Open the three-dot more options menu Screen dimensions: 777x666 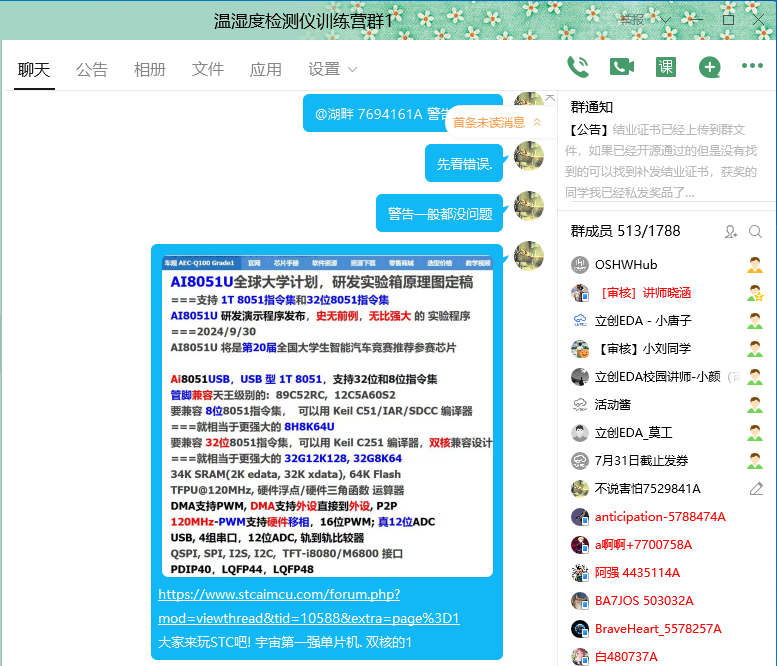pos(752,65)
